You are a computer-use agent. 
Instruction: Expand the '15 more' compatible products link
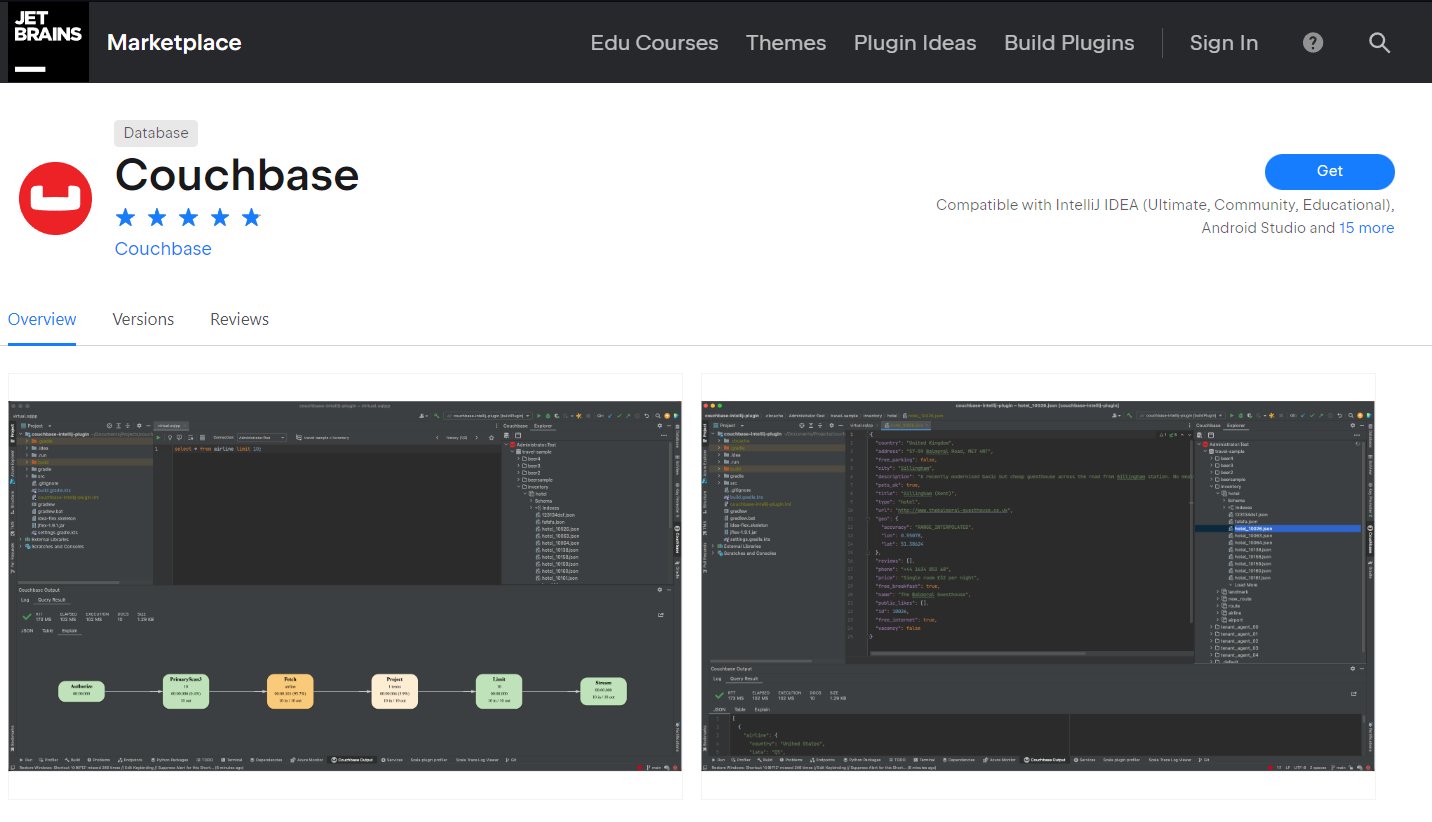coord(1366,228)
